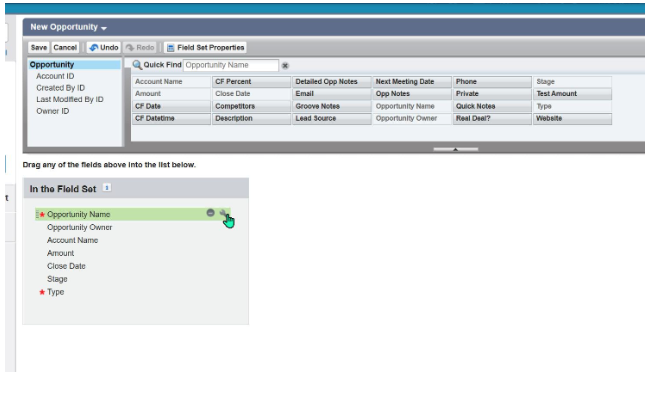Click the info icon beside In the Field Set
Screen dimensions: 646x397
pyautogui.click(x=107, y=188)
